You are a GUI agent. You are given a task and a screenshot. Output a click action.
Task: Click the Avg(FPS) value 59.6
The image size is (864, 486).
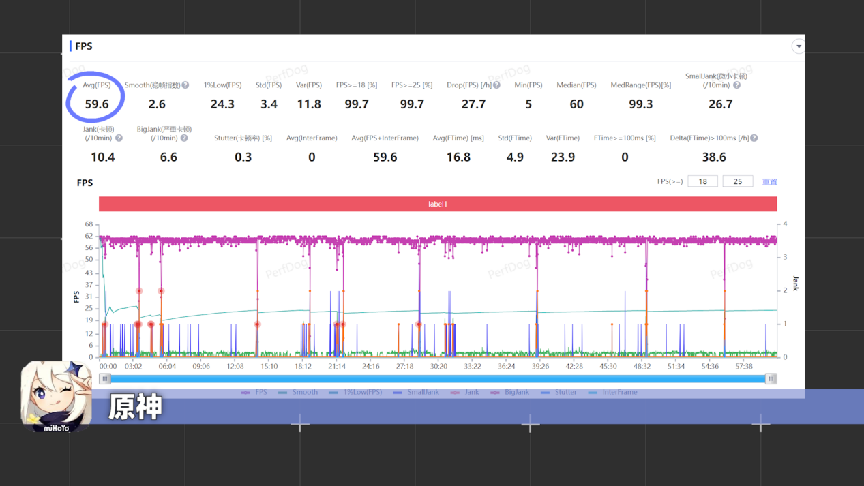pyautogui.click(x=96, y=104)
